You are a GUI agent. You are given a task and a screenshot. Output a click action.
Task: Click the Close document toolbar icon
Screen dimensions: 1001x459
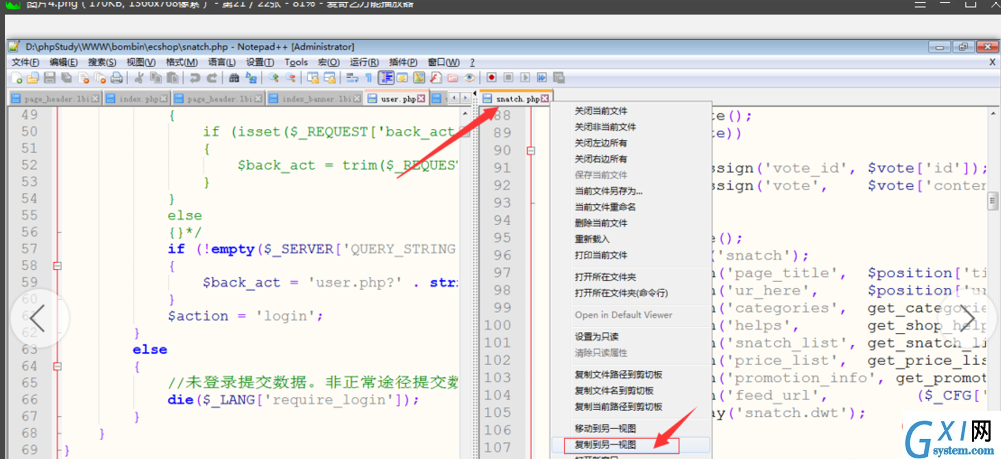click(84, 78)
